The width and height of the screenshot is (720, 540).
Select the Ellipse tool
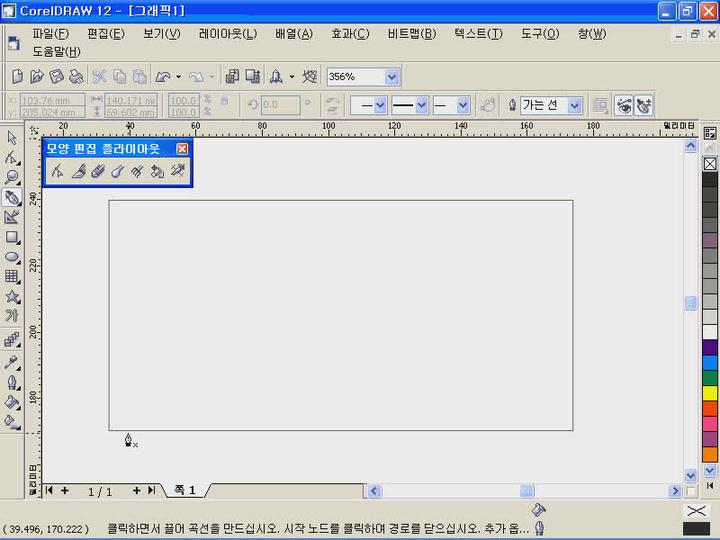(12, 257)
